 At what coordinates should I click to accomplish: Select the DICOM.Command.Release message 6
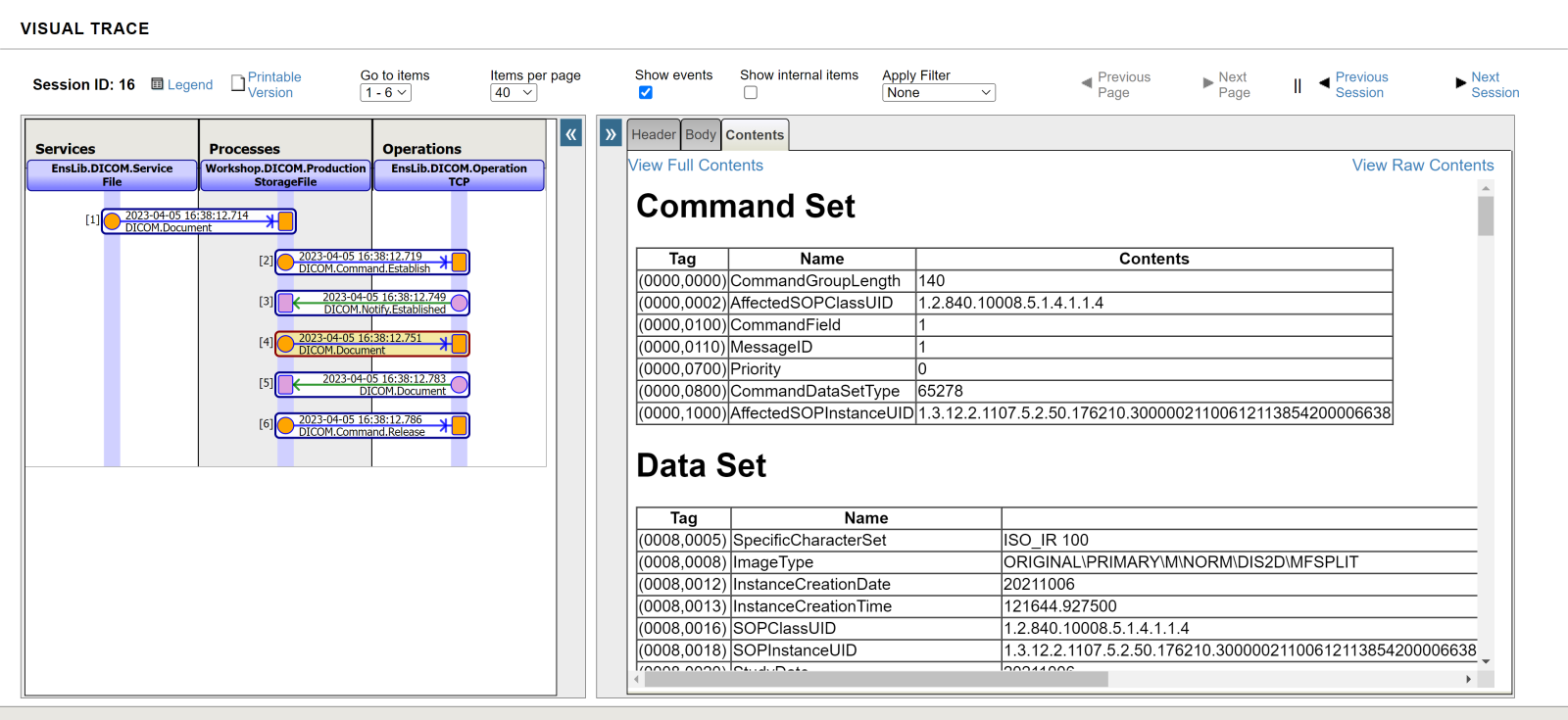click(x=363, y=426)
